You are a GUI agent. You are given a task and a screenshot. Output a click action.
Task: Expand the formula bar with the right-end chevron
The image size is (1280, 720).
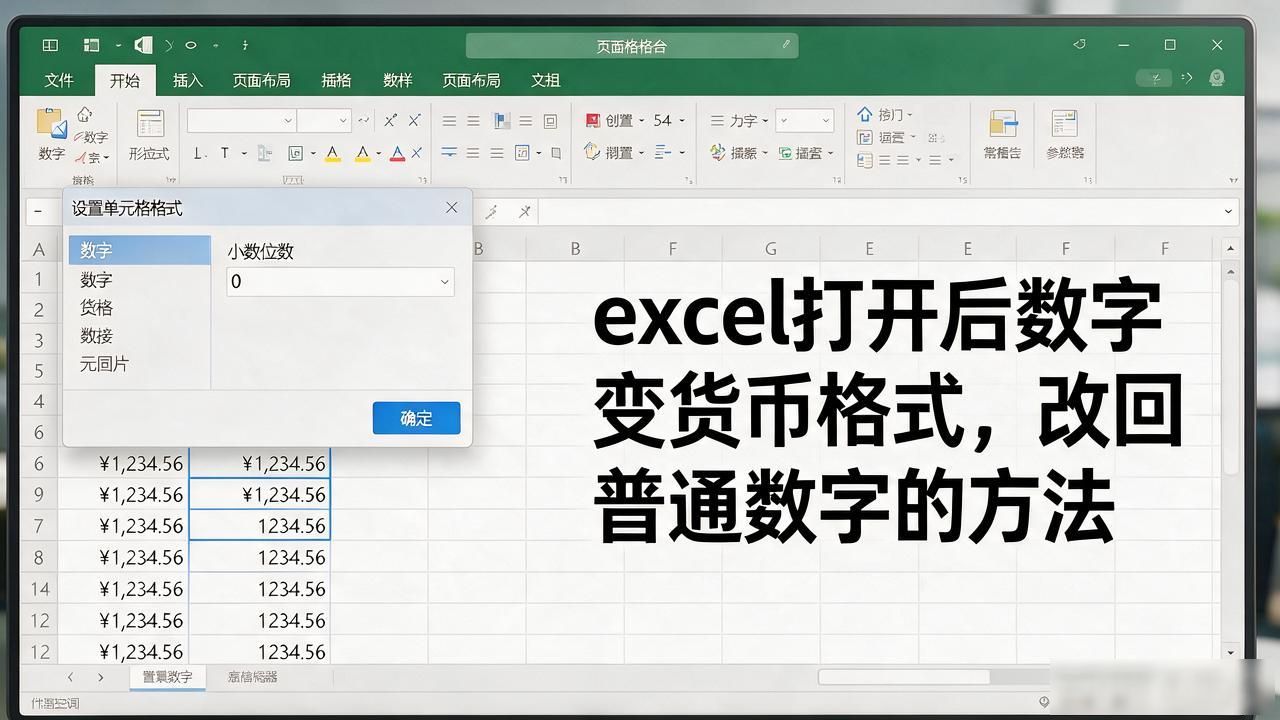pyautogui.click(x=1229, y=212)
